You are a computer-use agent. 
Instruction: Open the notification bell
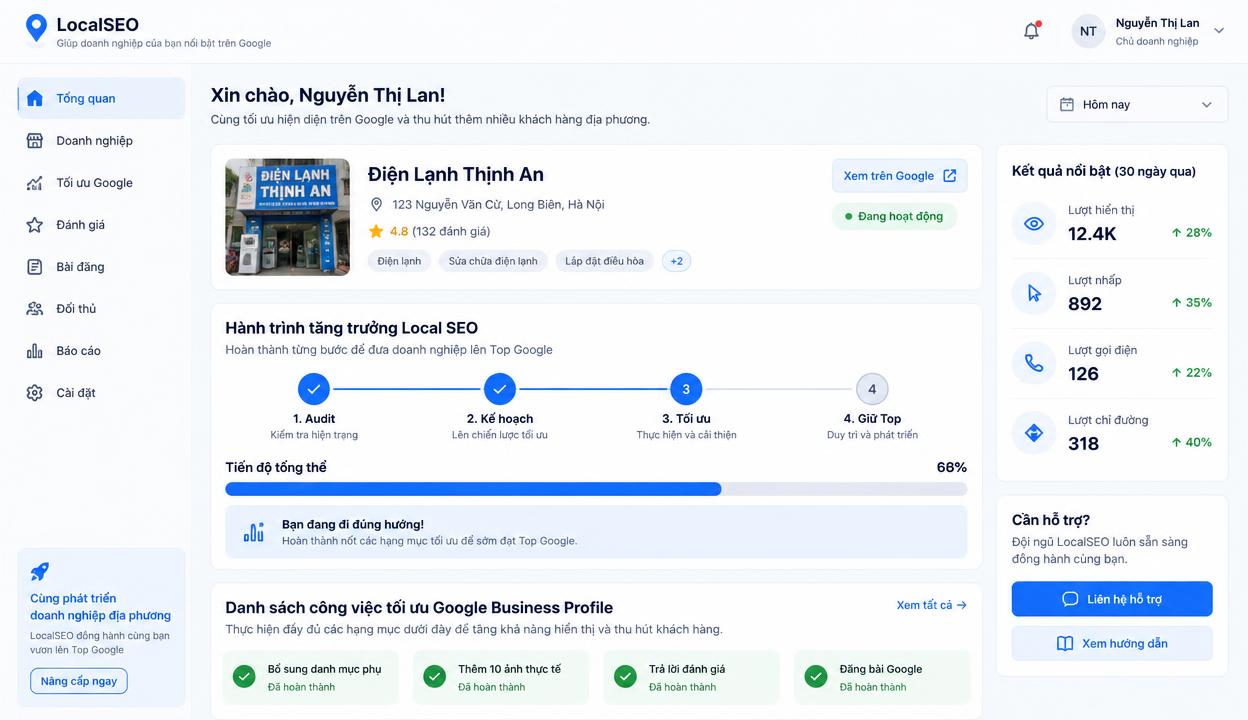(1032, 31)
